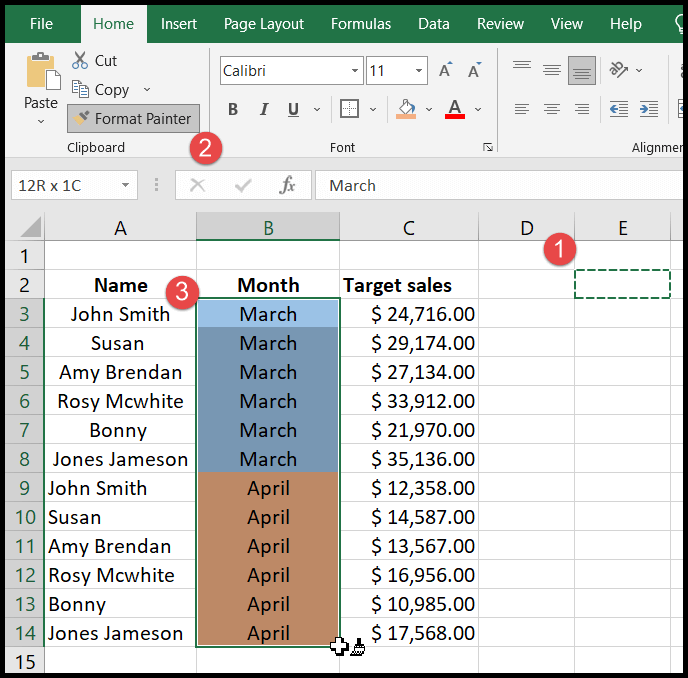The height and width of the screenshot is (678, 688).
Task: Click the Enter checkmark in formula bar
Action: 243,185
